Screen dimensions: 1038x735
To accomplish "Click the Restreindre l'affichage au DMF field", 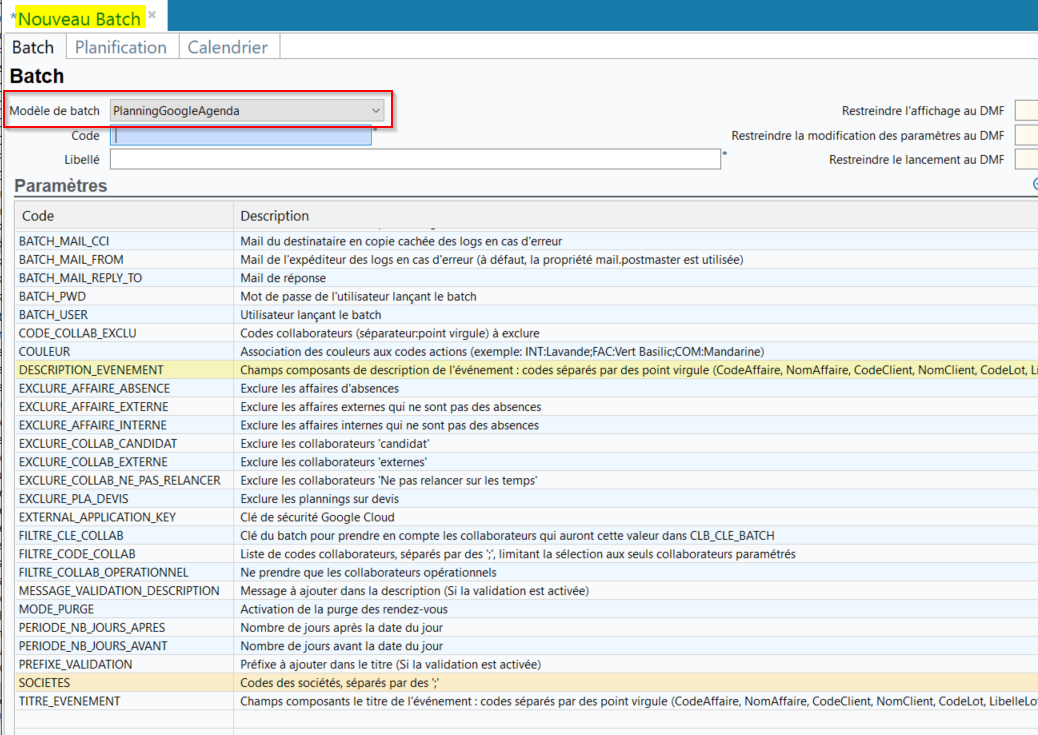I will pyautogui.click(x=1026, y=111).
